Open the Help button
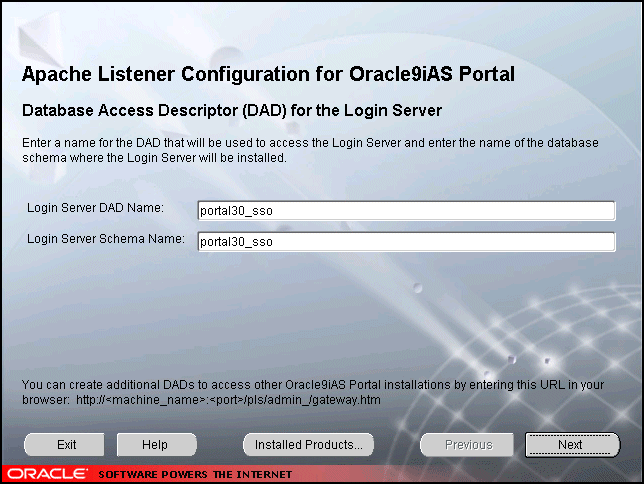This screenshot has height=484, width=644. click(156, 445)
